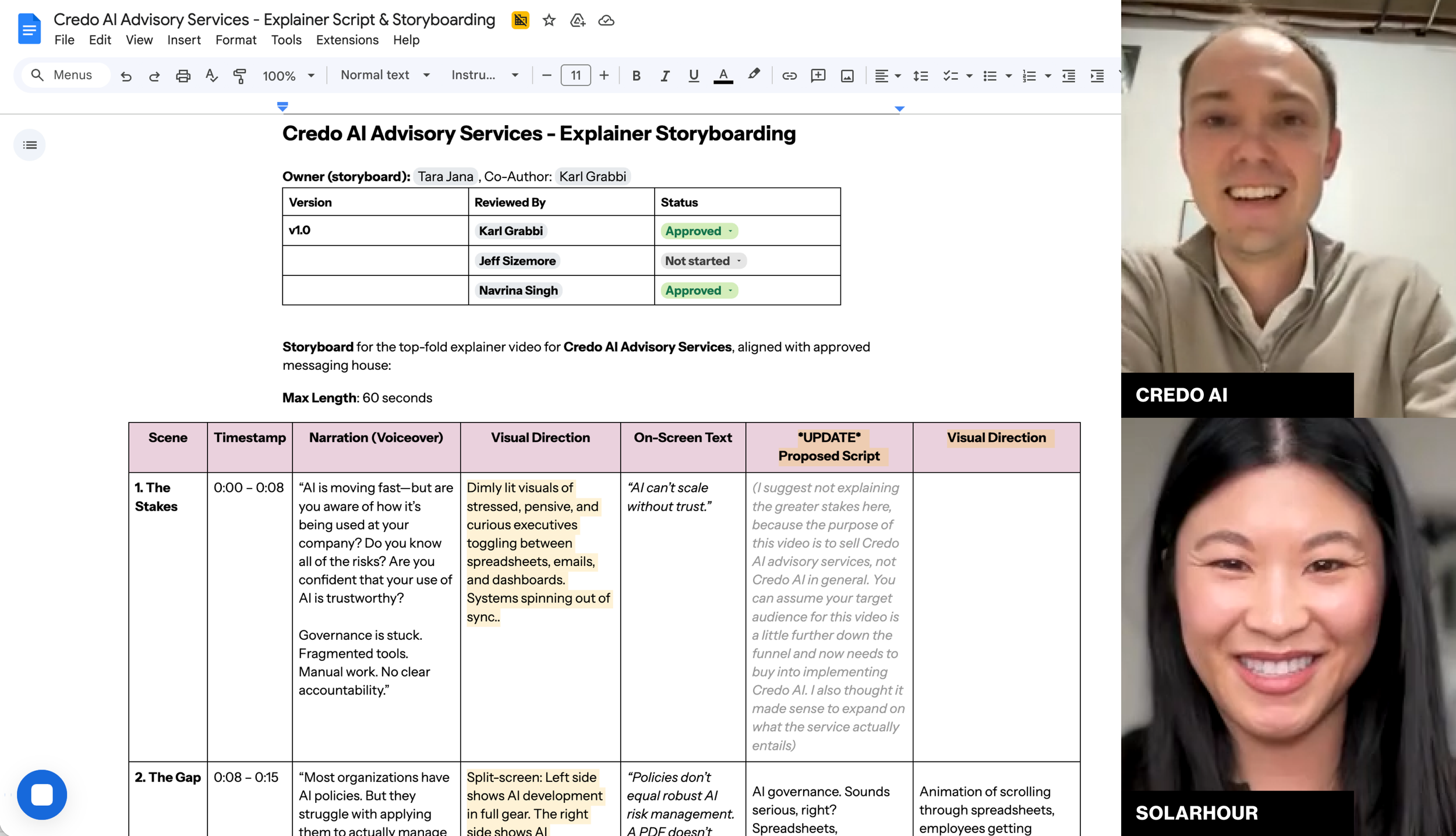Click the print icon
Image resolution: width=1456 pixels, height=836 pixels.
[x=183, y=76]
